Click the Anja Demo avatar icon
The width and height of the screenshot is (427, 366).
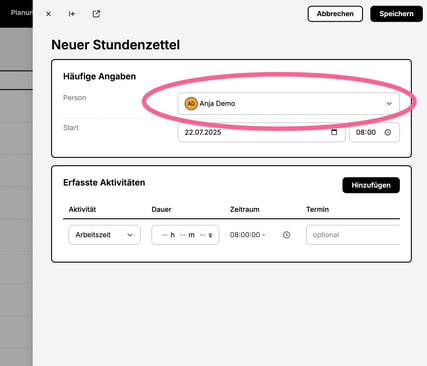pyautogui.click(x=191, y=104)
